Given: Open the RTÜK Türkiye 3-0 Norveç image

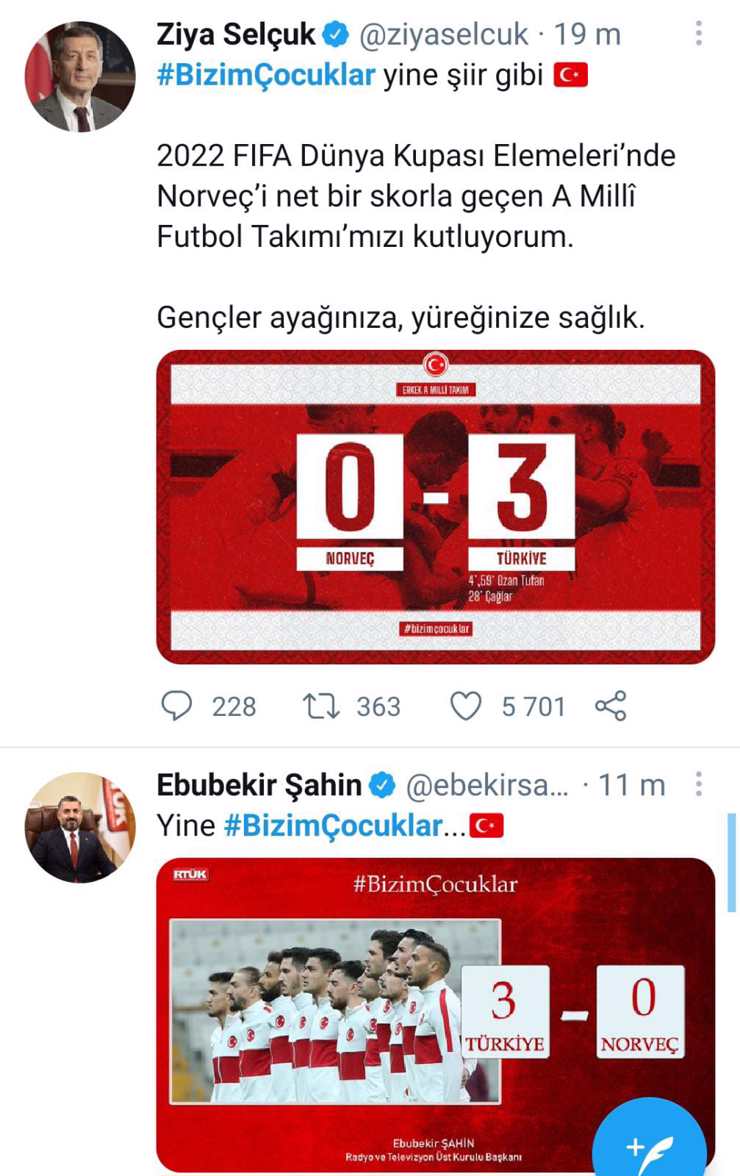Looking at the screenshot, I should pyautogui.click(x=436, y=1016).
